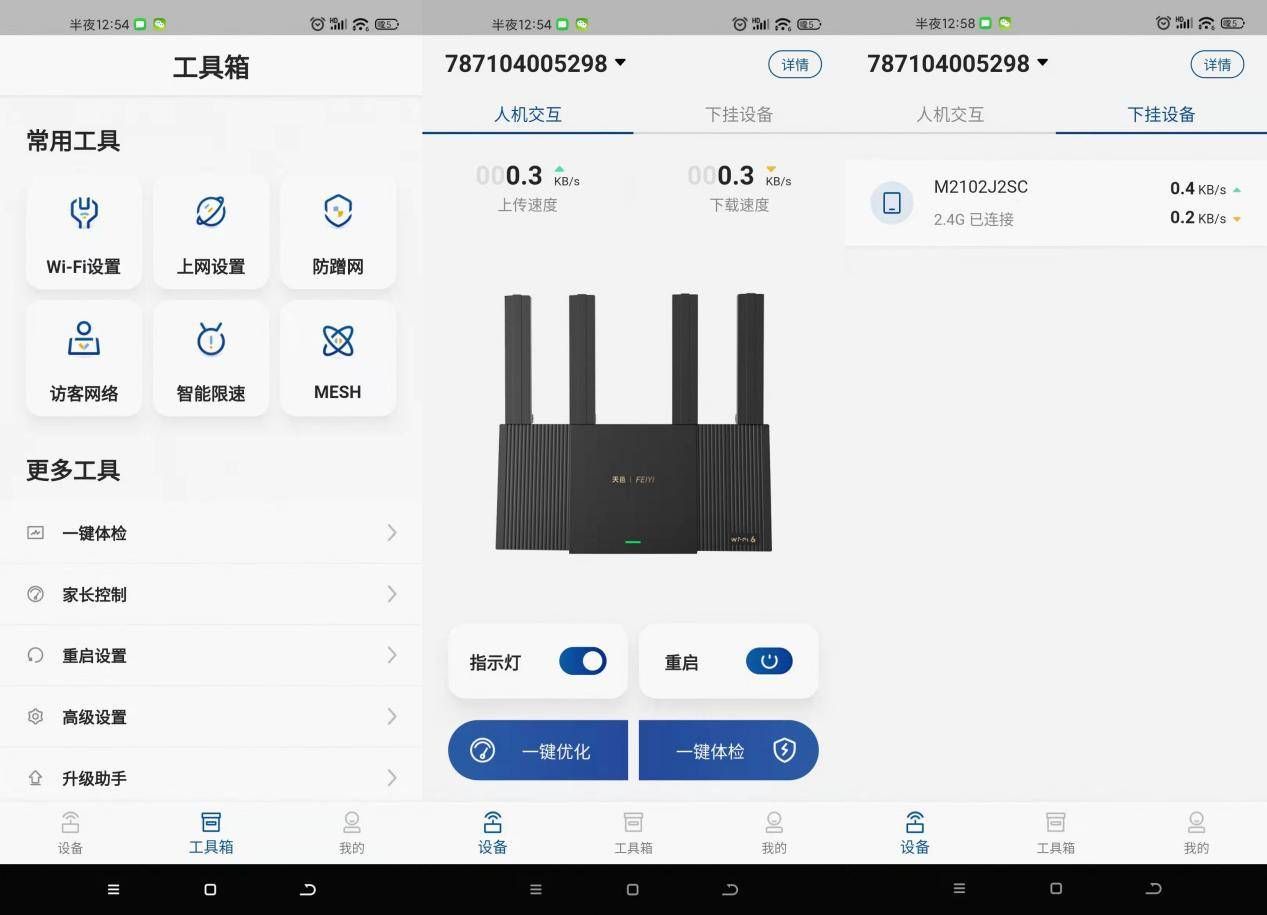Open the MESH network icon
The height and width of the screenshot is (915, 1267).
point(338,340)
